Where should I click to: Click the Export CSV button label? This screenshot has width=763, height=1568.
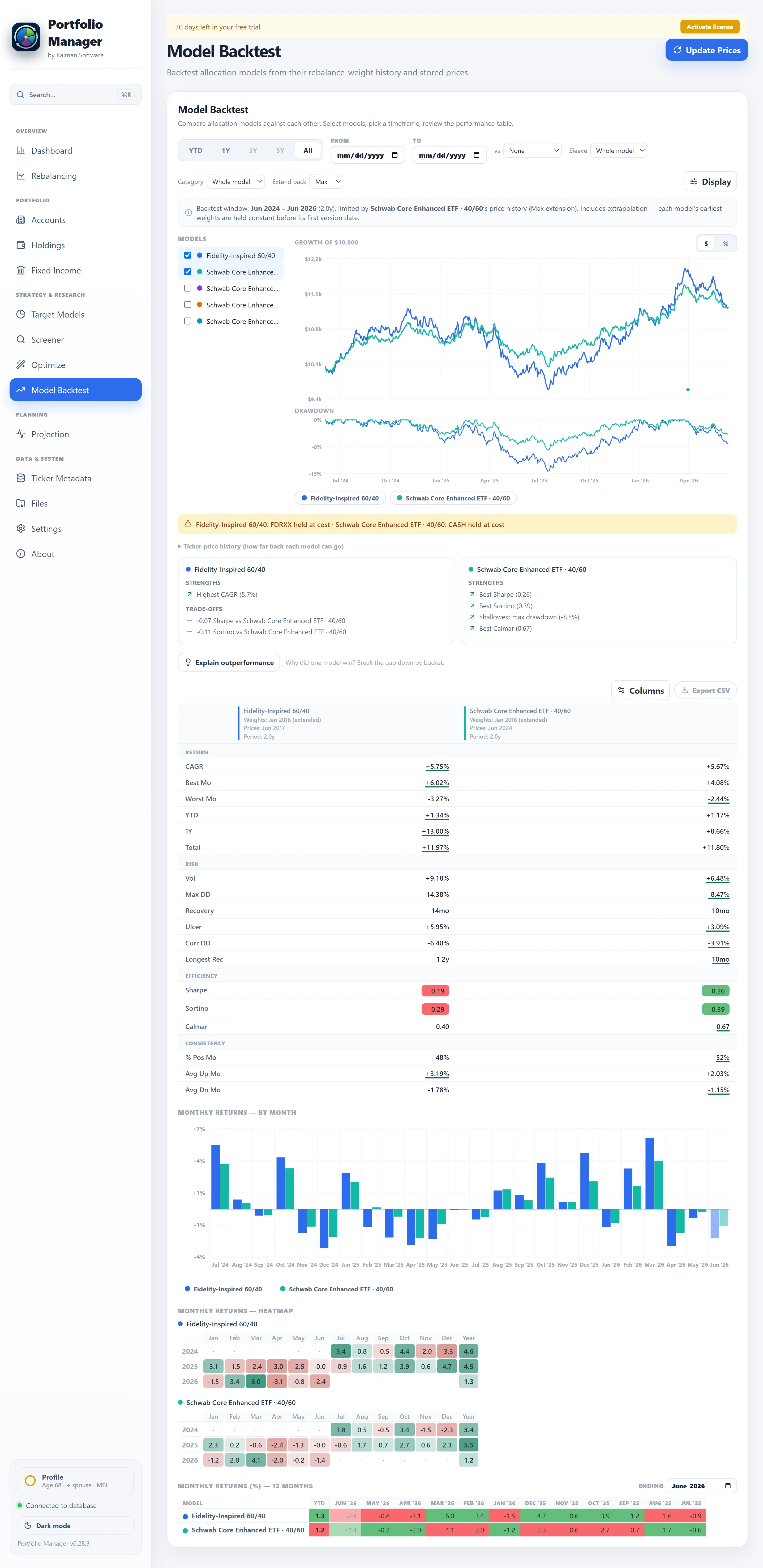pyautogui.click(x=711, y=690)
